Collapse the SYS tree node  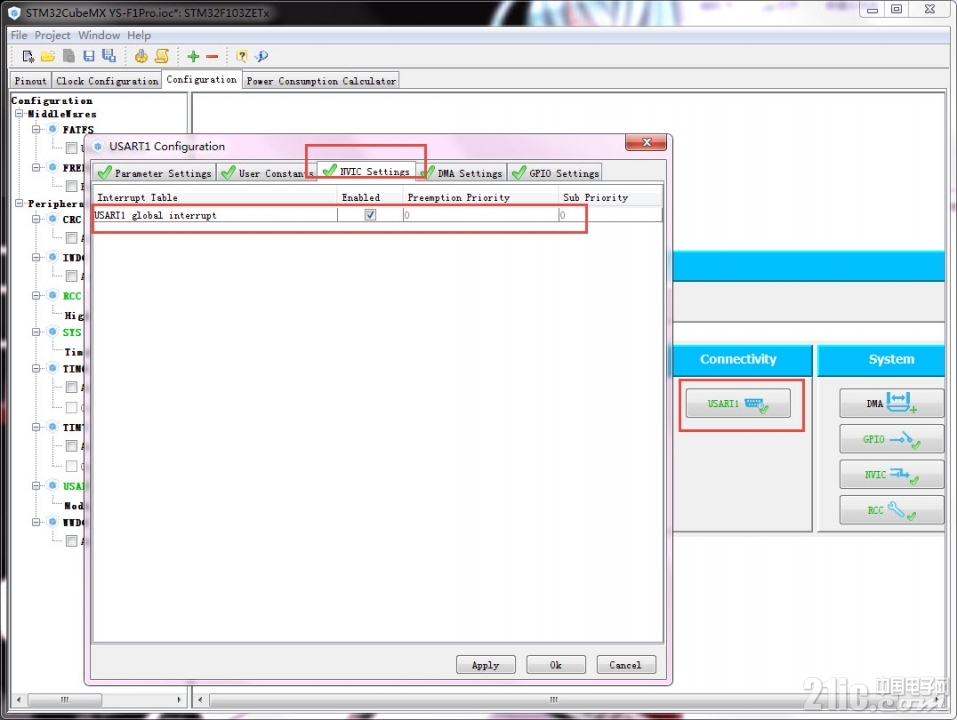pyautogui.click(x=36, y=332)
